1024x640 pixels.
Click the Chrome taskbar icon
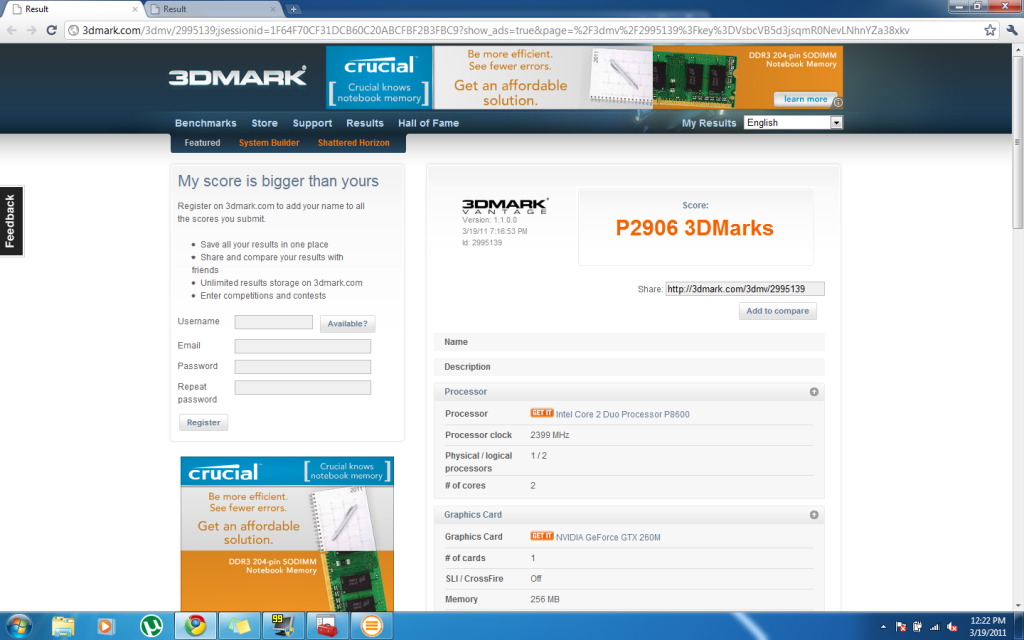pyautogui.click(x=195, y=626)
